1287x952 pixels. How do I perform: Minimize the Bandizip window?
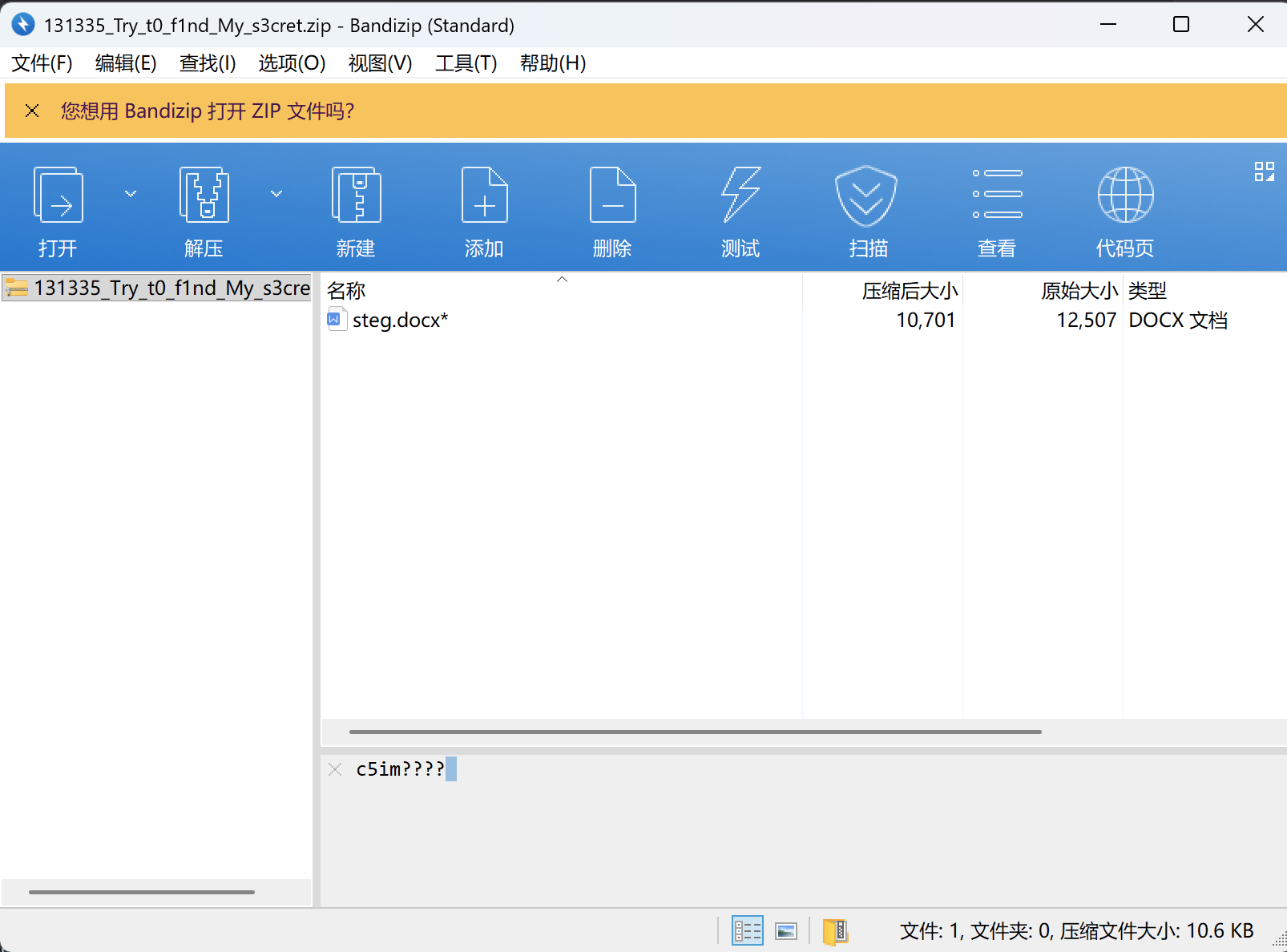click(x=1108, y=25)
